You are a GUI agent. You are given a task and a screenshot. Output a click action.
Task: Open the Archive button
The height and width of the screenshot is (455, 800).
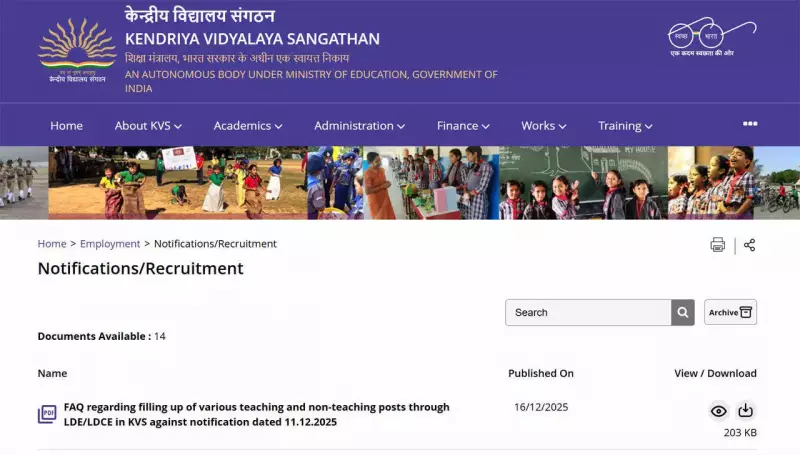730,312
